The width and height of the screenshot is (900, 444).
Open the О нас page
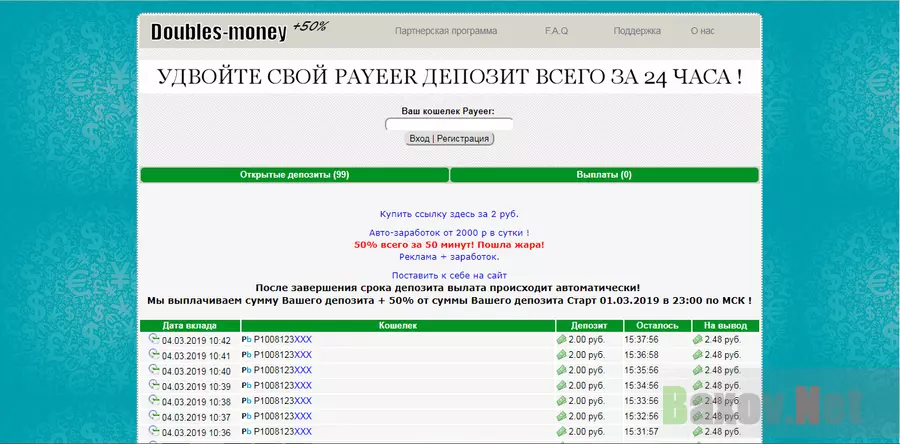pyautogui.click(x=703, y=31)
